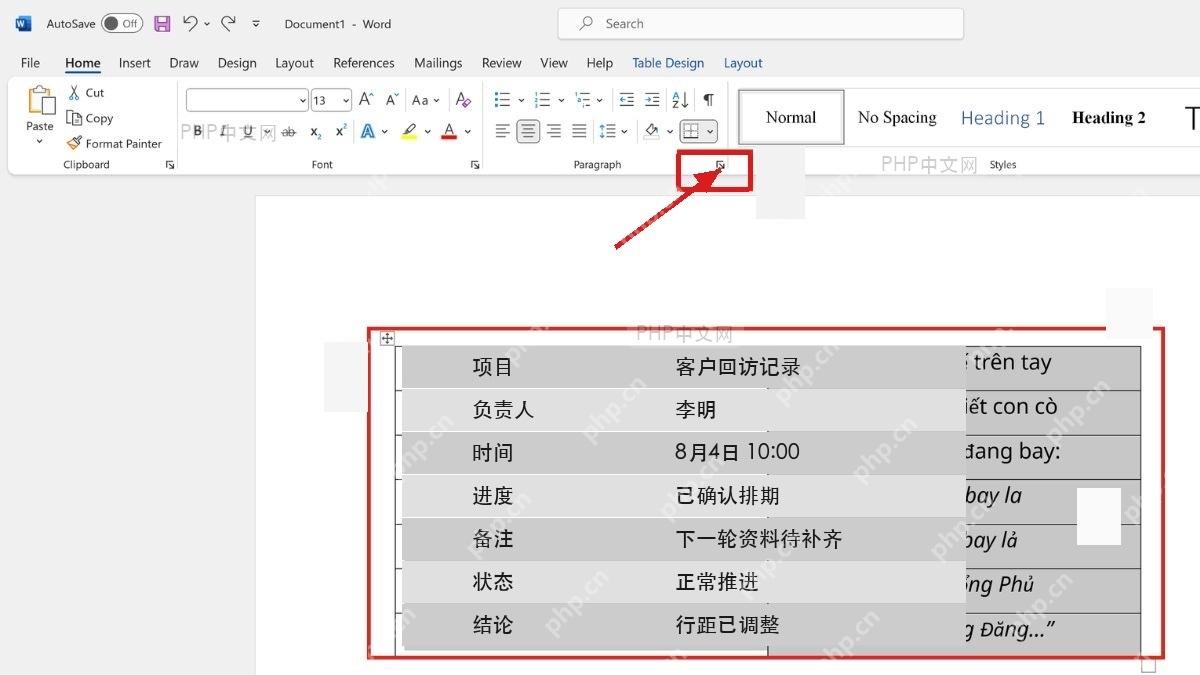Open the font name combo box

(247, 100)
